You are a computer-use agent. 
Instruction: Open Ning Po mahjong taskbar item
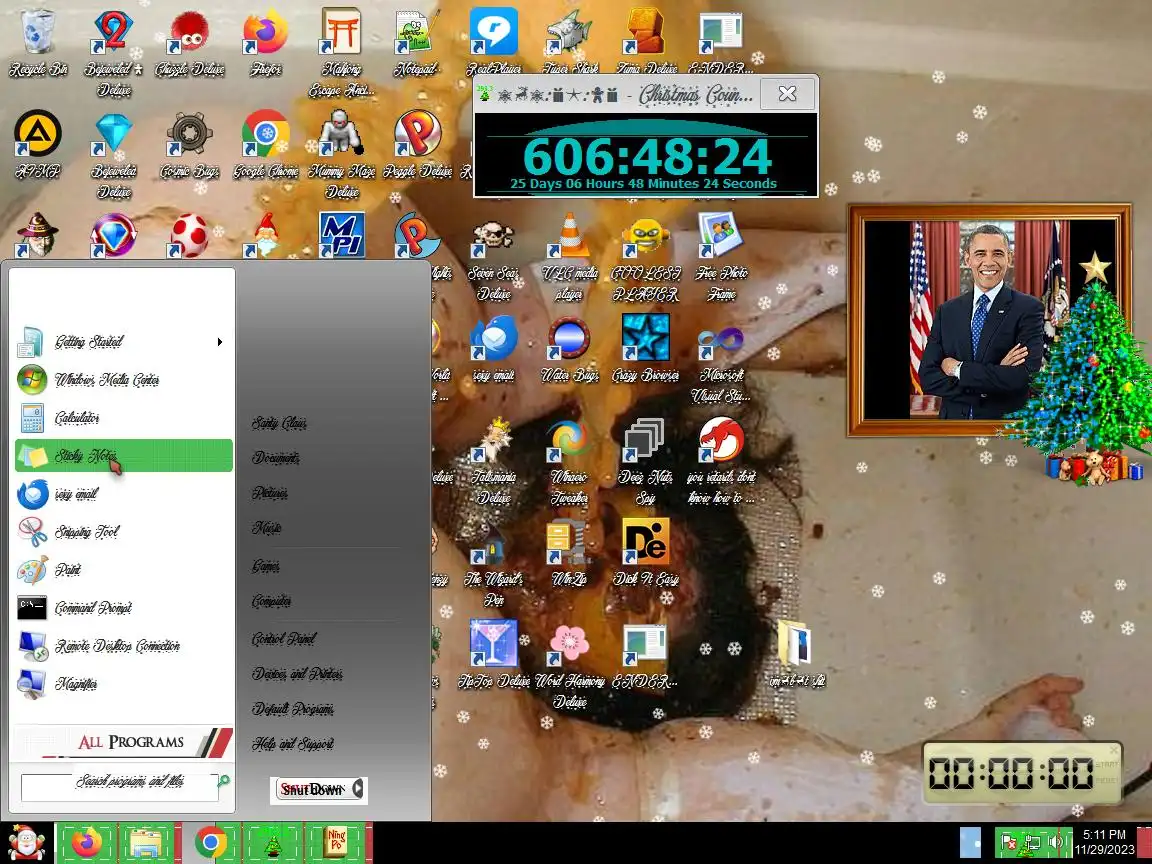pos(336,843)
